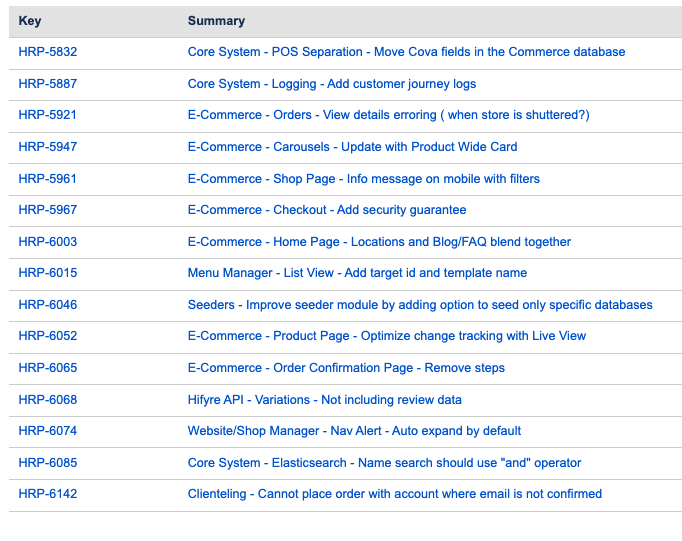The height and width of the screenshot is (541, 682).
Task: Open issue key HRP-5921
Action: tap(47, 115)
